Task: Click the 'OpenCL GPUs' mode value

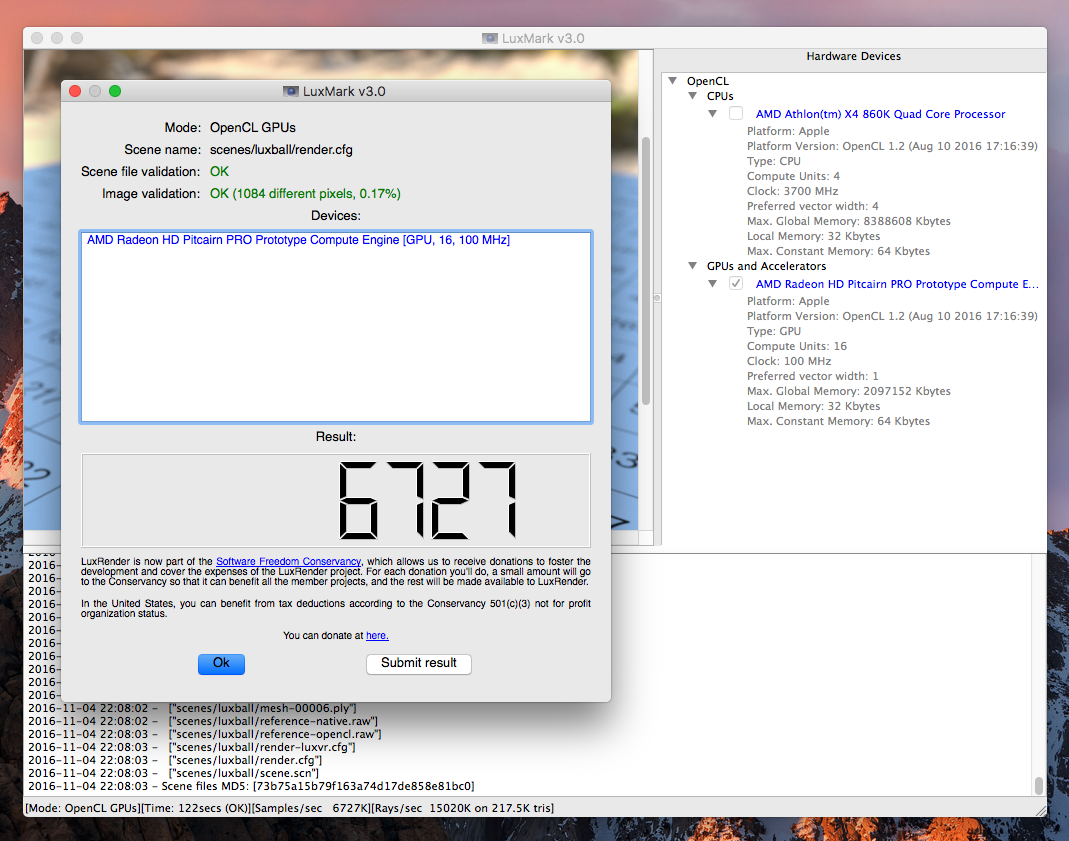Action: pos(252,127)
